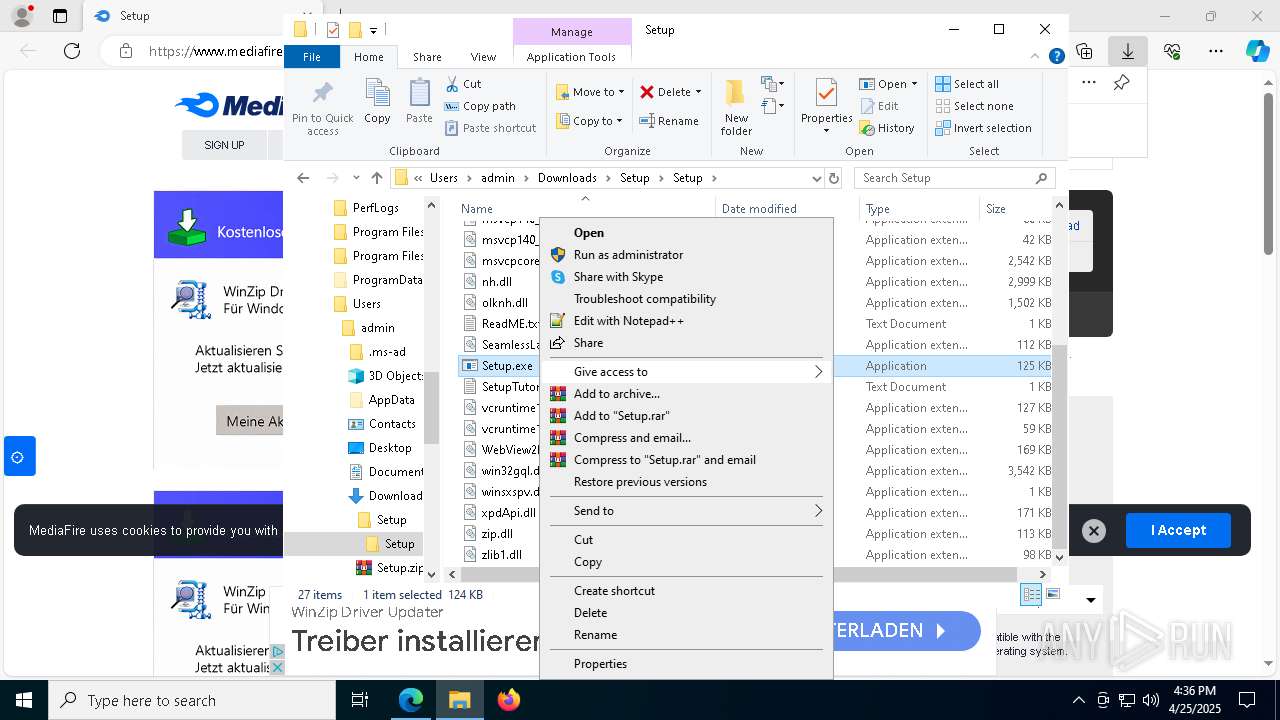Click Invert selection in ribbon
The image size is (1280, 720).
(x=983, y=128)
